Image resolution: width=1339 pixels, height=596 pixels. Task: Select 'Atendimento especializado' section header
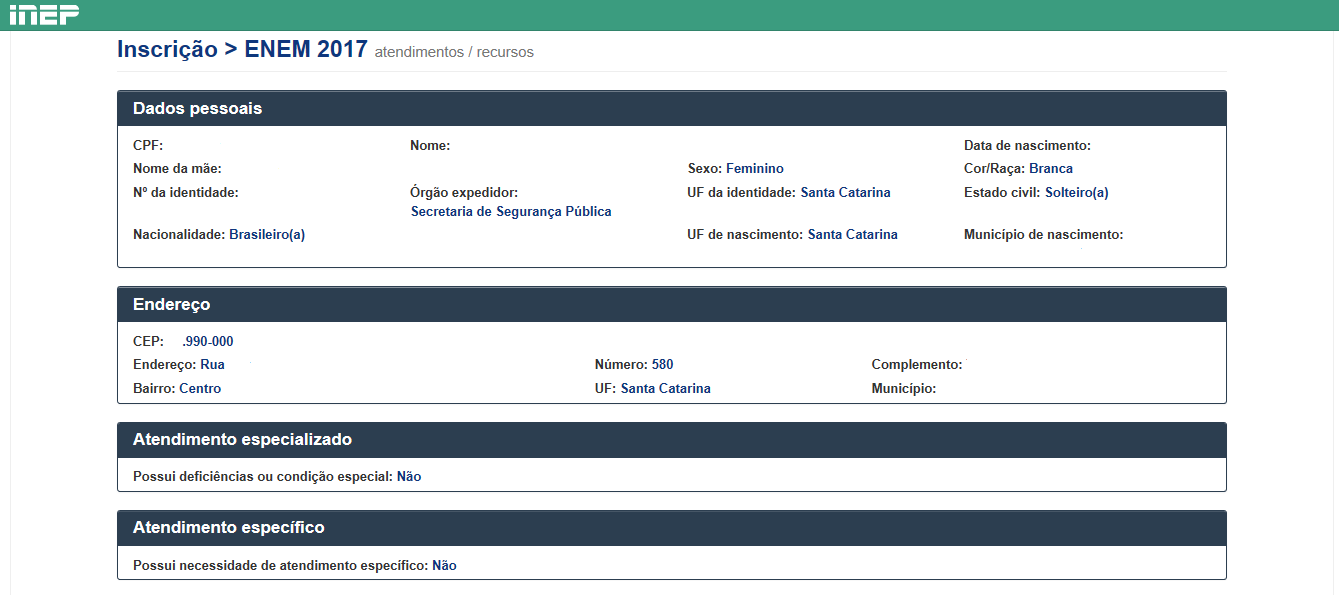coord(672,440)
